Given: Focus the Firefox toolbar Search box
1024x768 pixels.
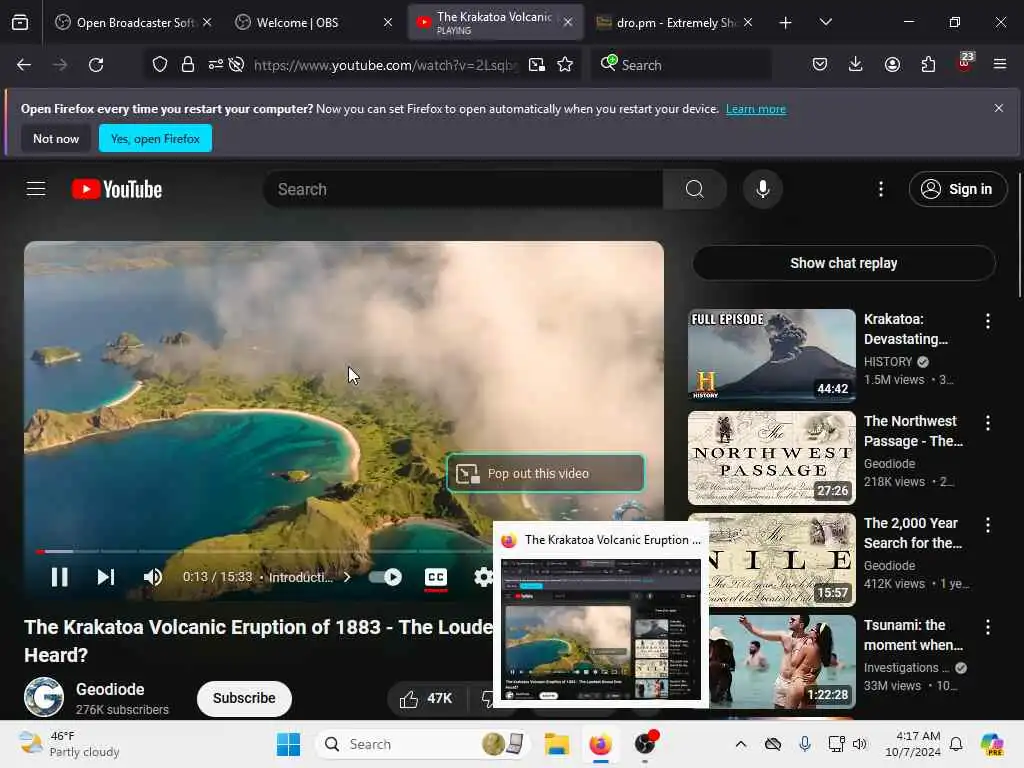Looking at the screenshot, I should (x=681, y=65).
